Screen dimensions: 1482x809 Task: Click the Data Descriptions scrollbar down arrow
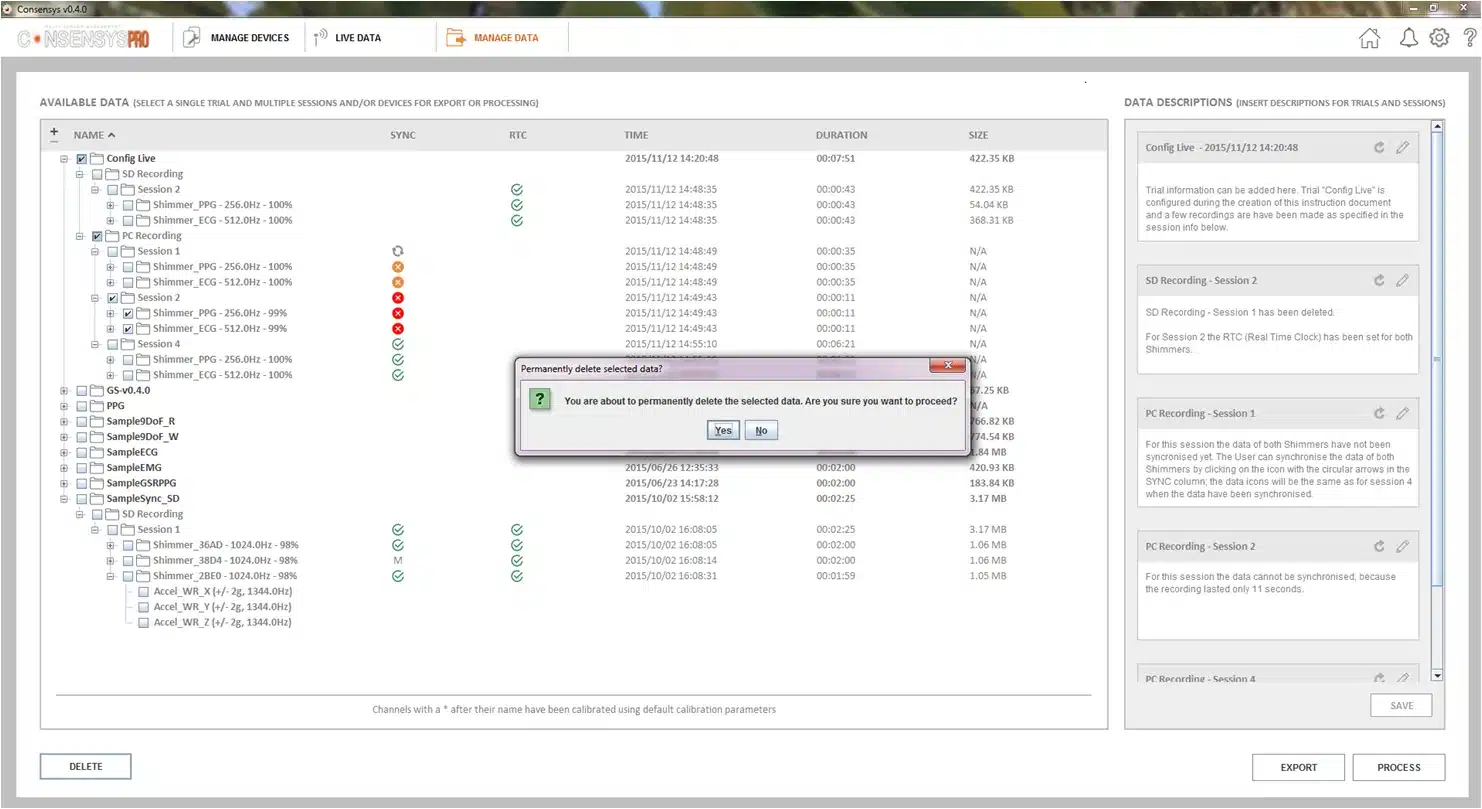point(1437,676)
